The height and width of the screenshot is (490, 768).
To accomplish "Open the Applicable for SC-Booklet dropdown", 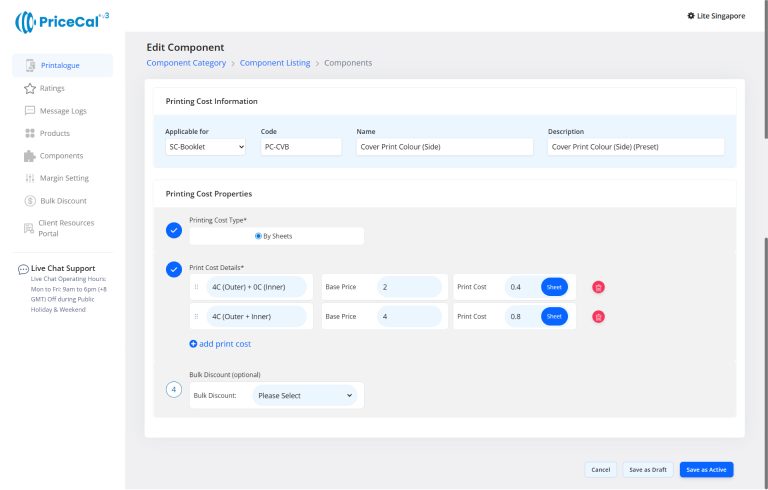I will click(206, 147).
